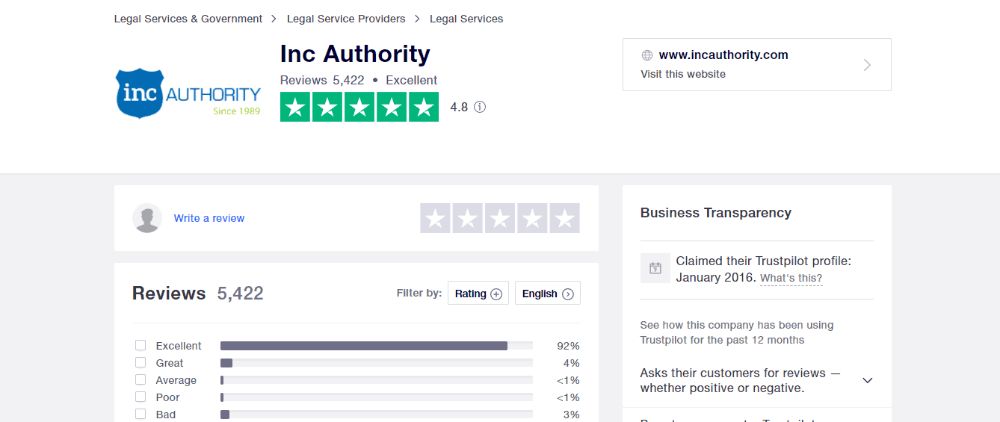Click the breadcrumb arrow after Legal Service Providers
This screenshot has height=422, width=1000.
tap(417, 19)
